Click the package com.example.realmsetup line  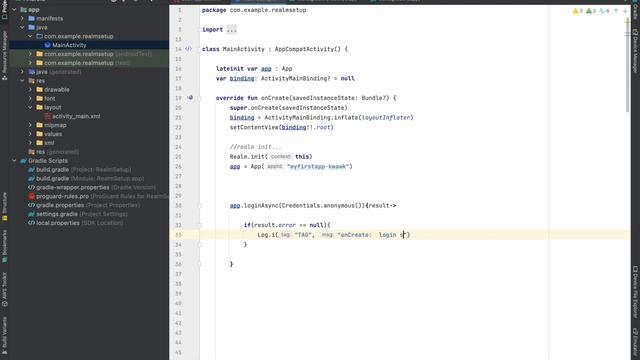tap(254, 10)
